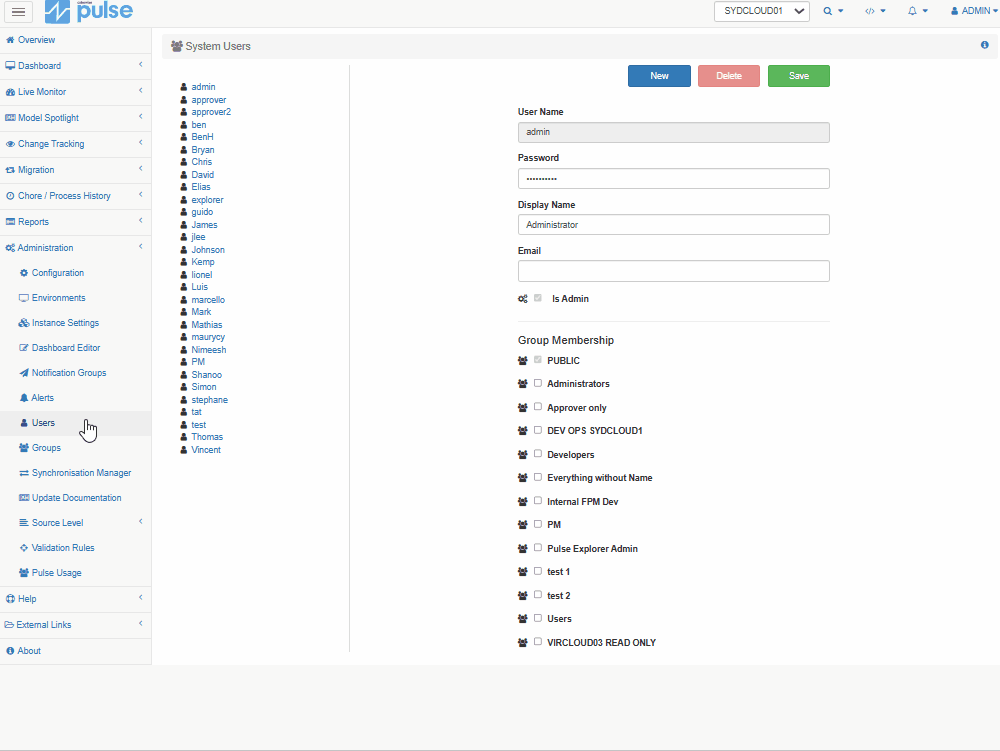Screen dimensions: 1000x751
Task: Select user approver2 in the list
Action: (211, 112)
